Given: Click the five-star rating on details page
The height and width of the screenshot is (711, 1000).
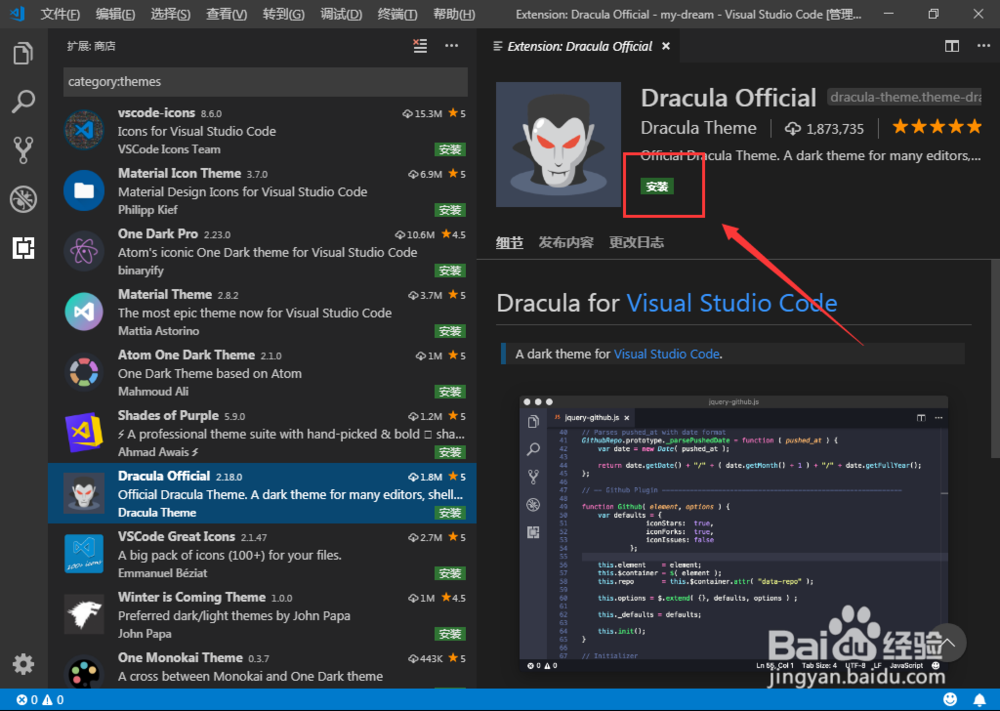Looking at the screenshot, I should 937,127.
